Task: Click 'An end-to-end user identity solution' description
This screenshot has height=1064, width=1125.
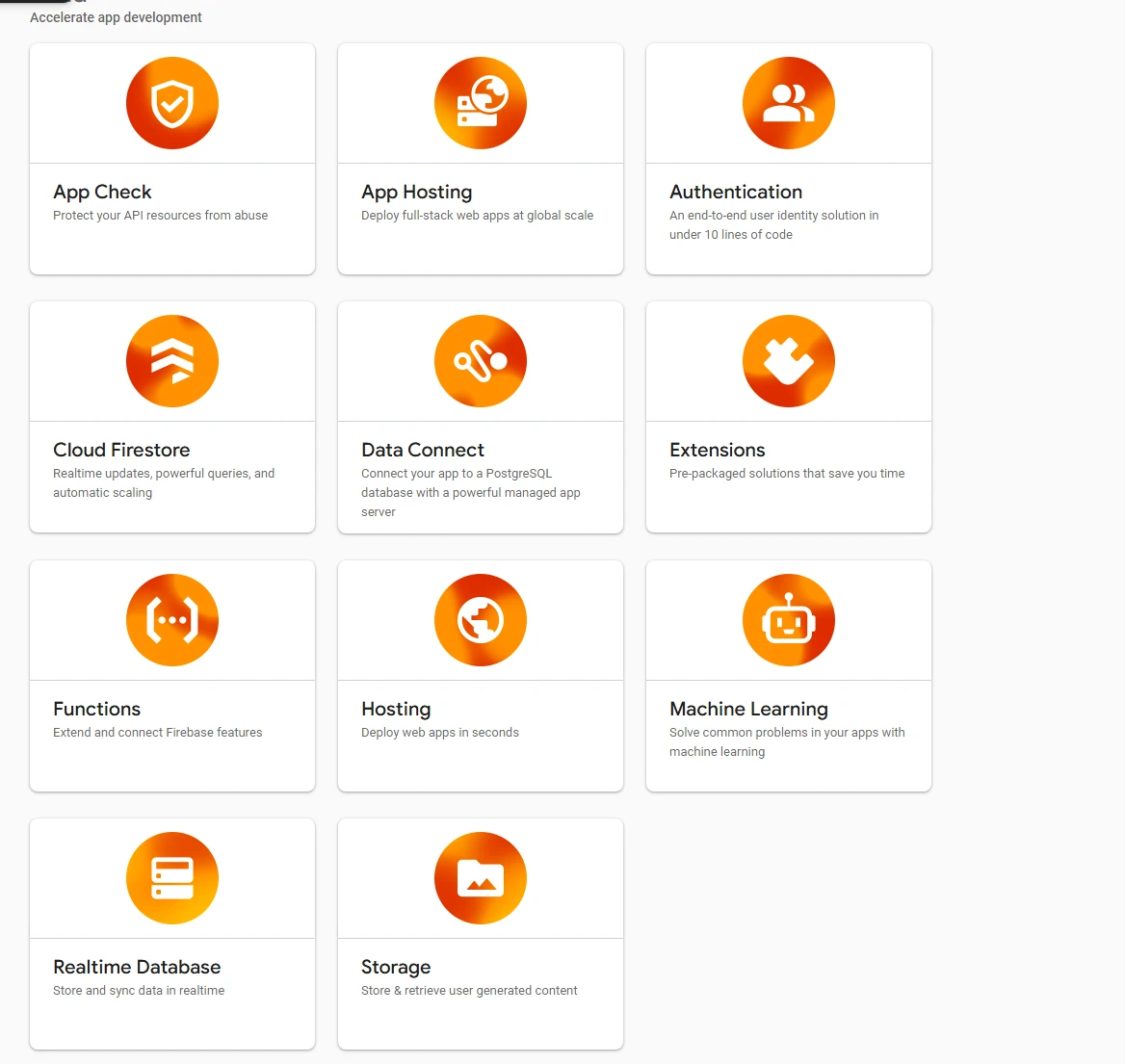Action: pos(774,224)
